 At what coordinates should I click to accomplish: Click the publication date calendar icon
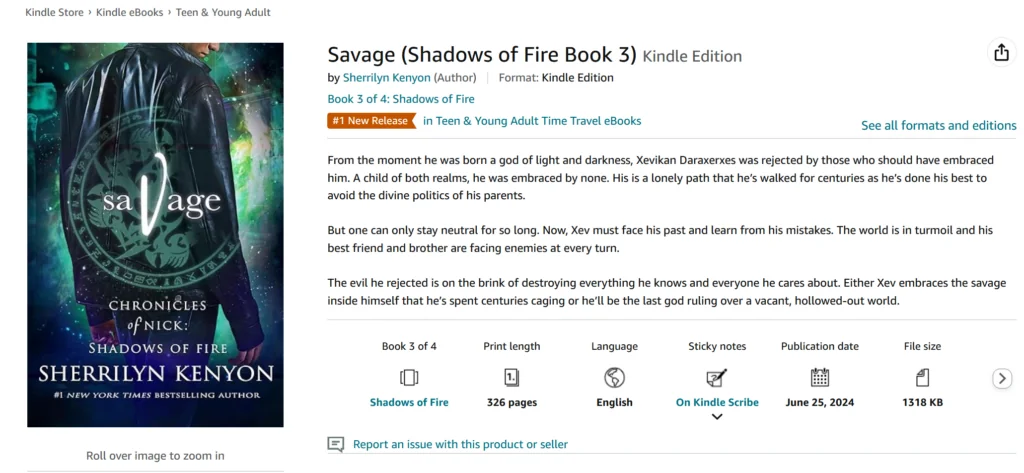[819, 378]
